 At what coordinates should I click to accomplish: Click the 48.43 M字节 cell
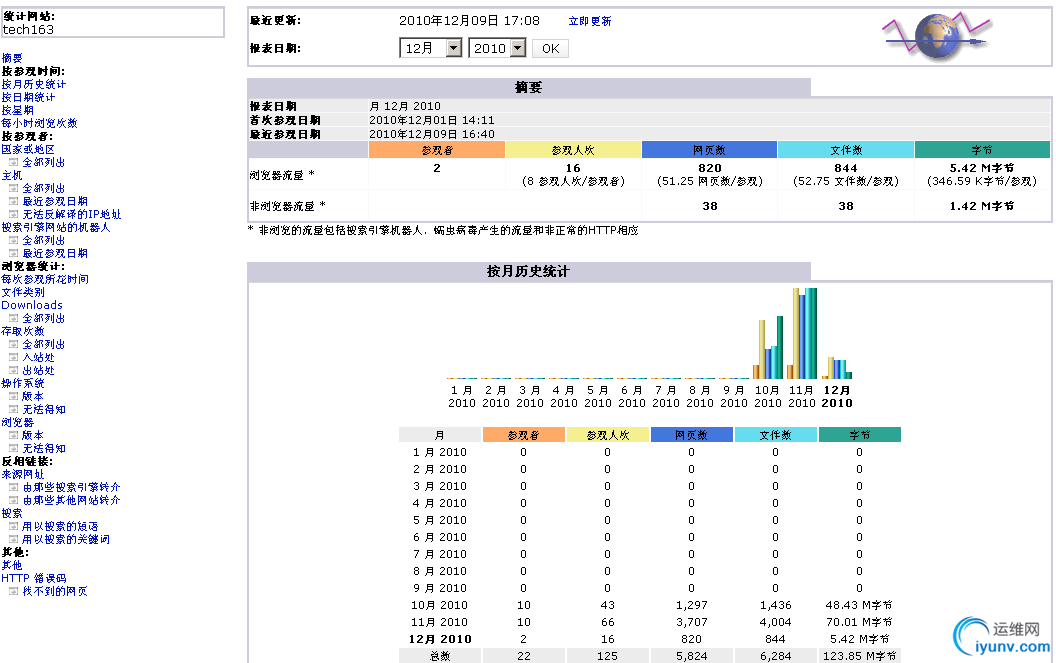(x=859, y=605)
